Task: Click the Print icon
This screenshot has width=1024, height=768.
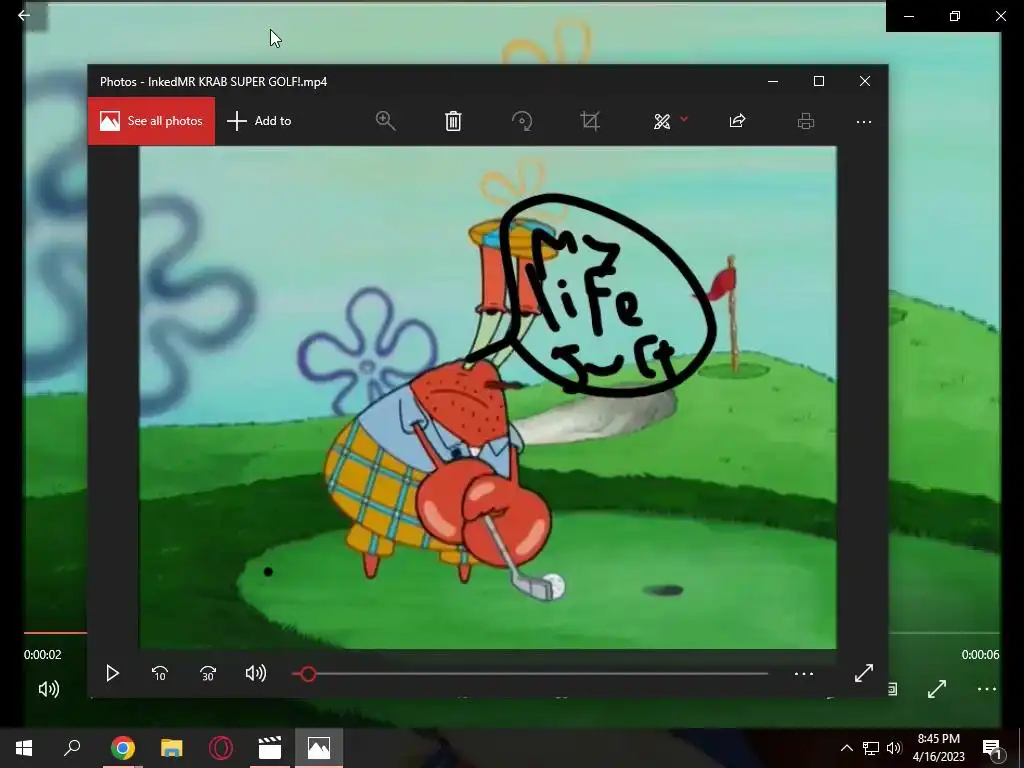Action: click(806, 121)
